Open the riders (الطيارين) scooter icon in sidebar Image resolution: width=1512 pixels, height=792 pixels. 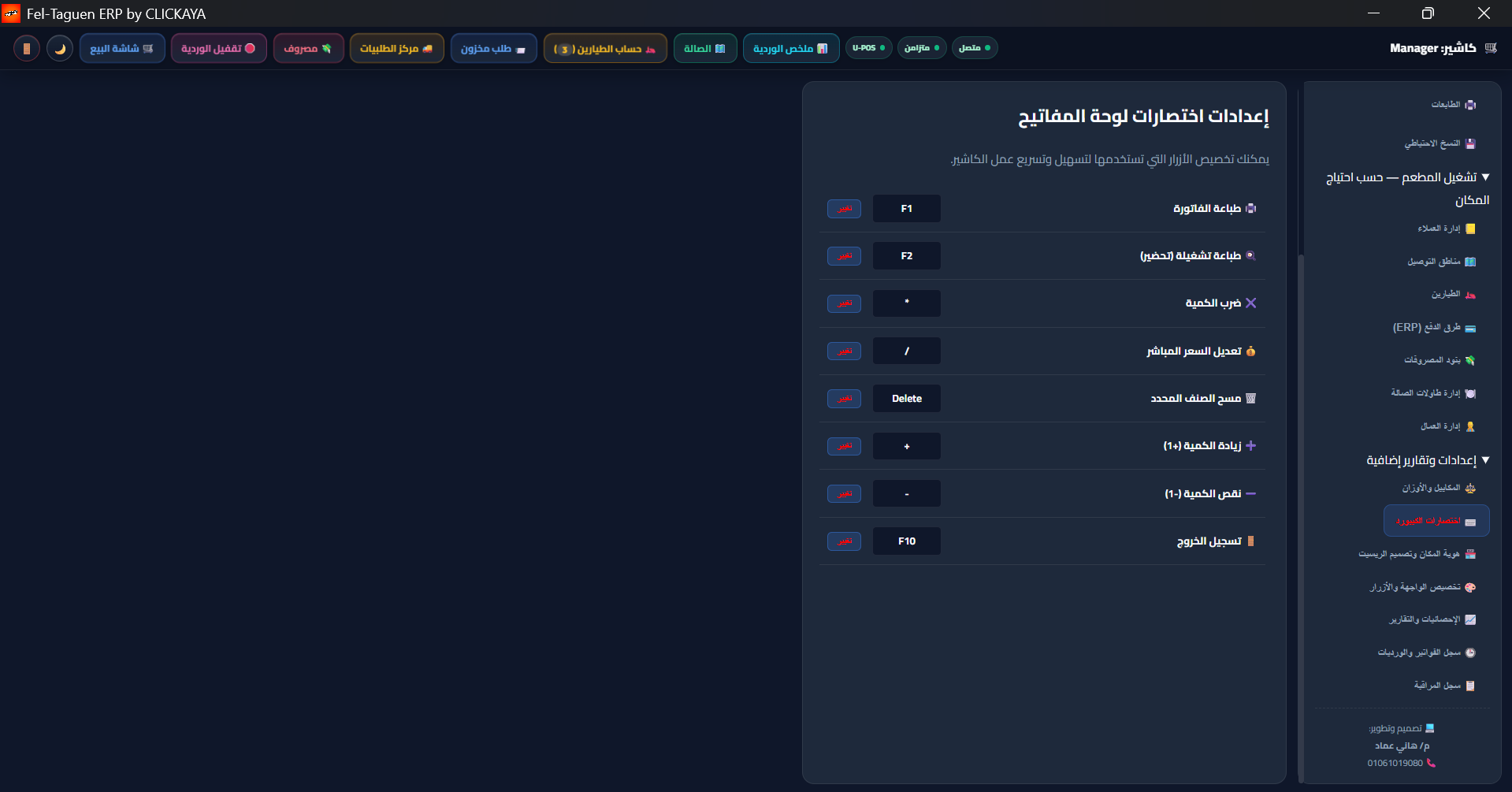[x=1470, y=295]
